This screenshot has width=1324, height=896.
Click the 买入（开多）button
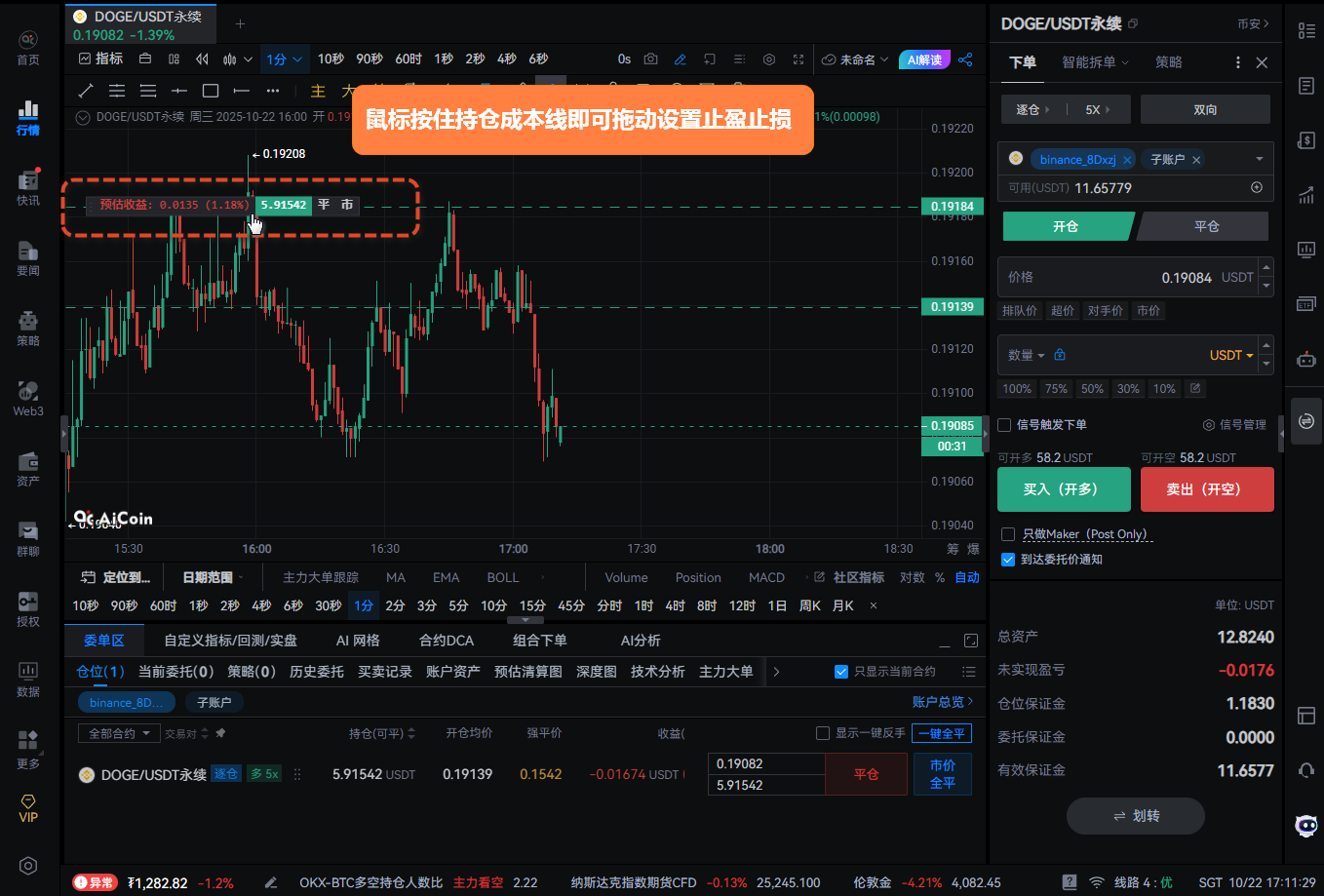[1063, 489]
